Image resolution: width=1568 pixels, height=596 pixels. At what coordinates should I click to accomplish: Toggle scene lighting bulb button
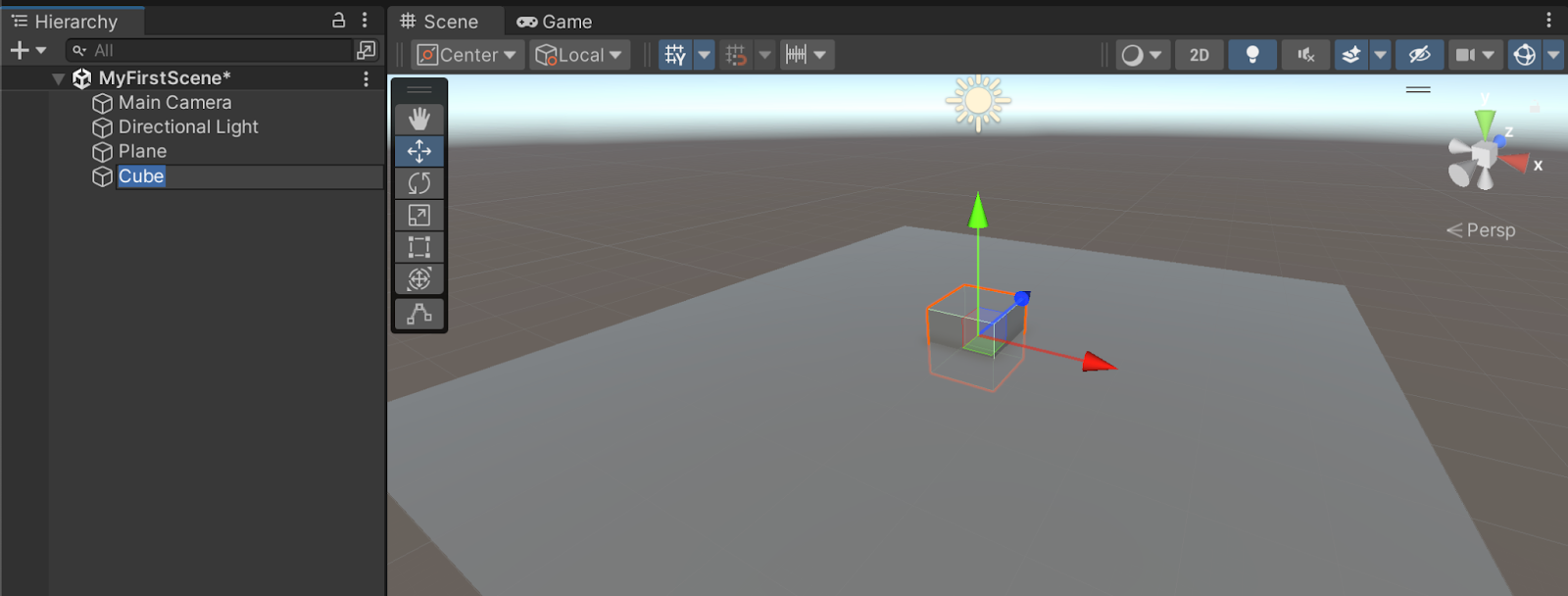click(x=1251, y=55)
